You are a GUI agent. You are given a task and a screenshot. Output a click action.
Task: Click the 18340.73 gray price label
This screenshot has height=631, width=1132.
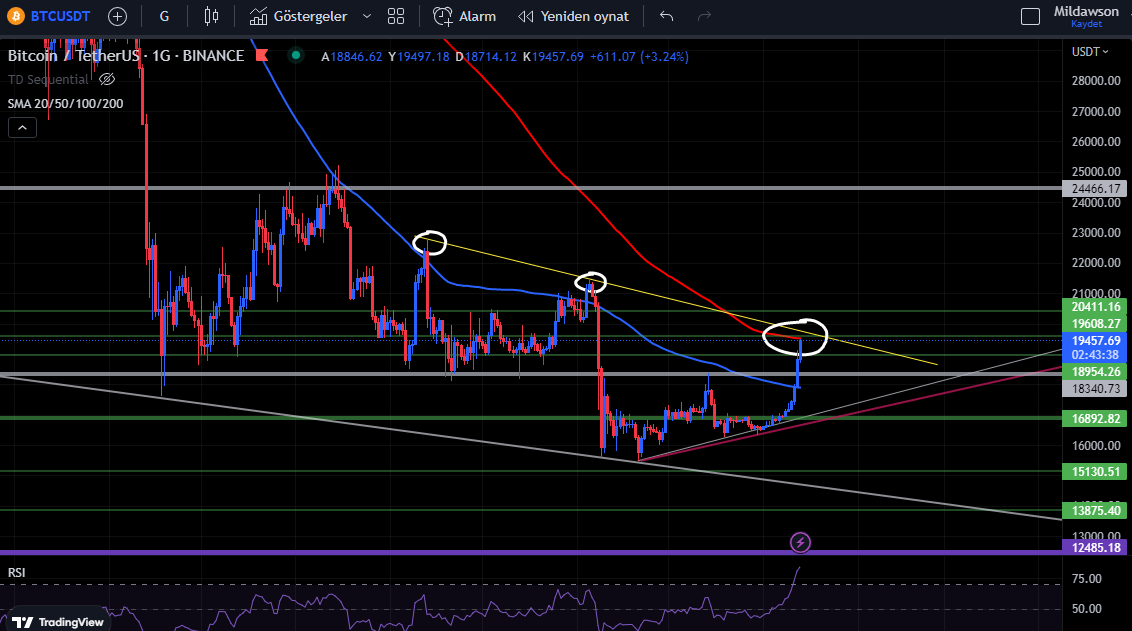coord(1095,388)
